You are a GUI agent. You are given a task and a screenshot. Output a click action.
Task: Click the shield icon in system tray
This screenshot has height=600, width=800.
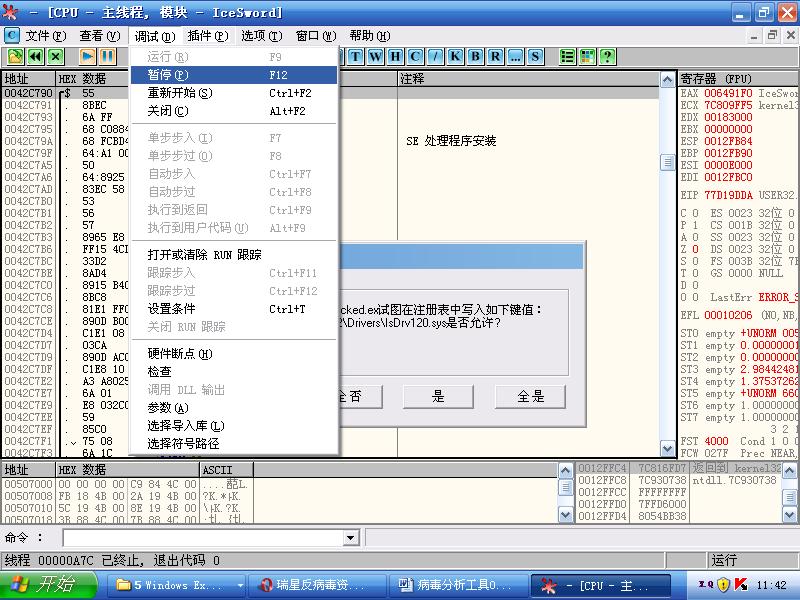pyautogui.click(x=723, y=585)
